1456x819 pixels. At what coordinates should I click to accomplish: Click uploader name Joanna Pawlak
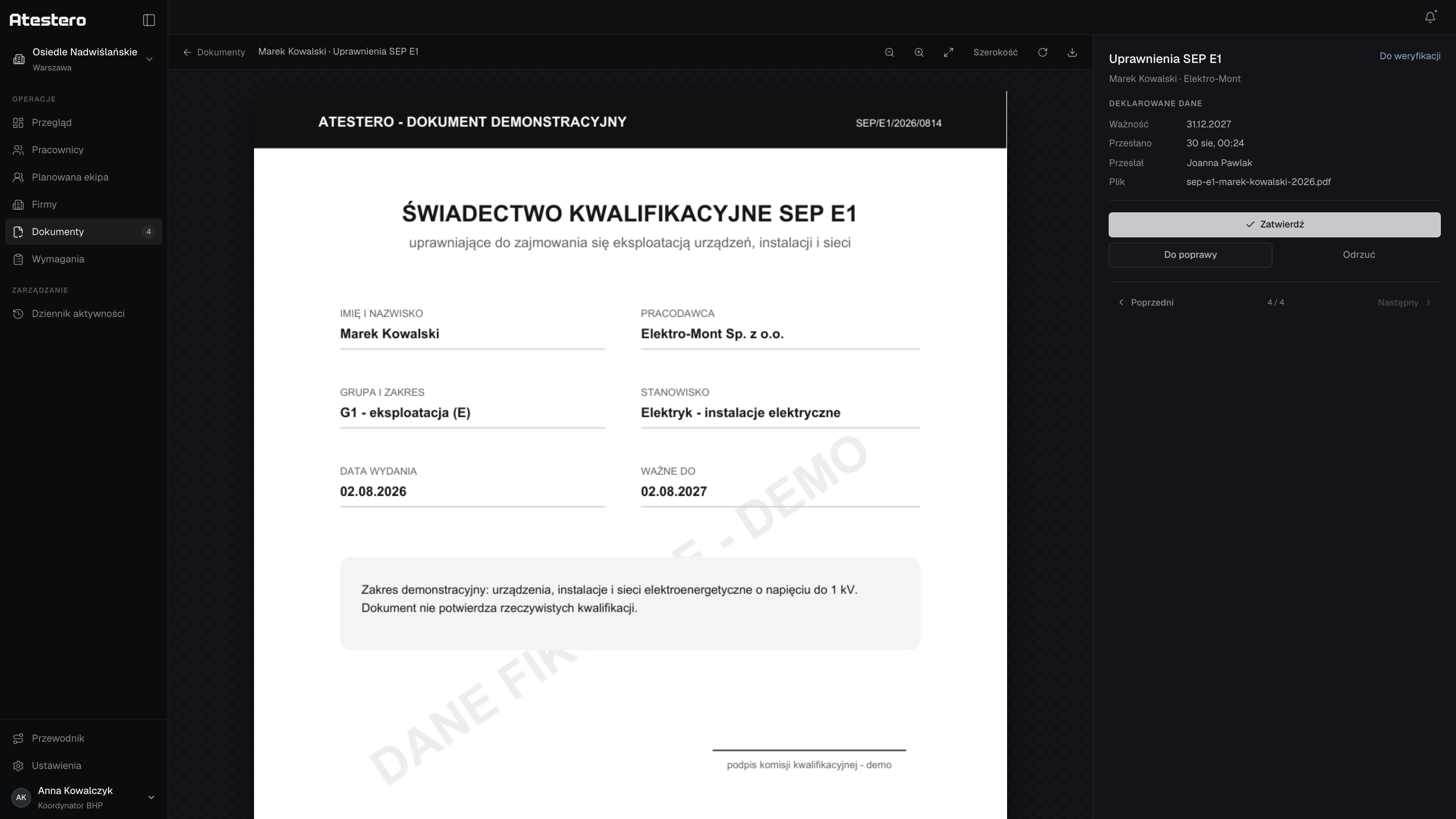[x=1219, y=163]
